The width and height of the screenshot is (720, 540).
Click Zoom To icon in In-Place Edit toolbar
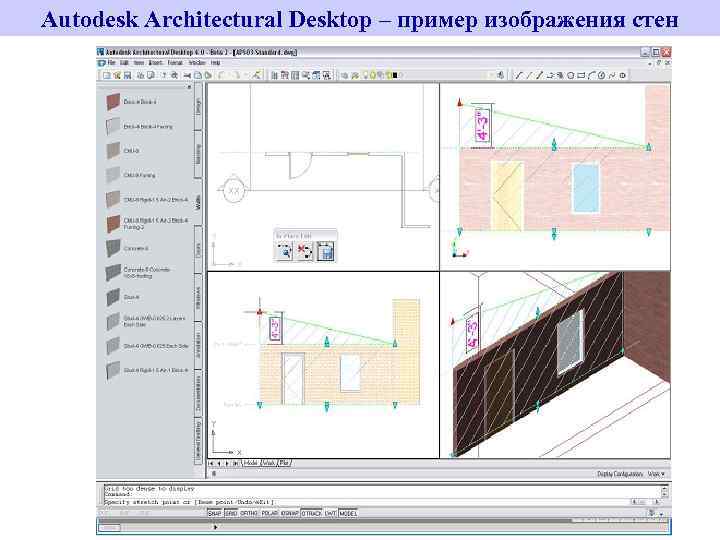[x=284, y=251]
